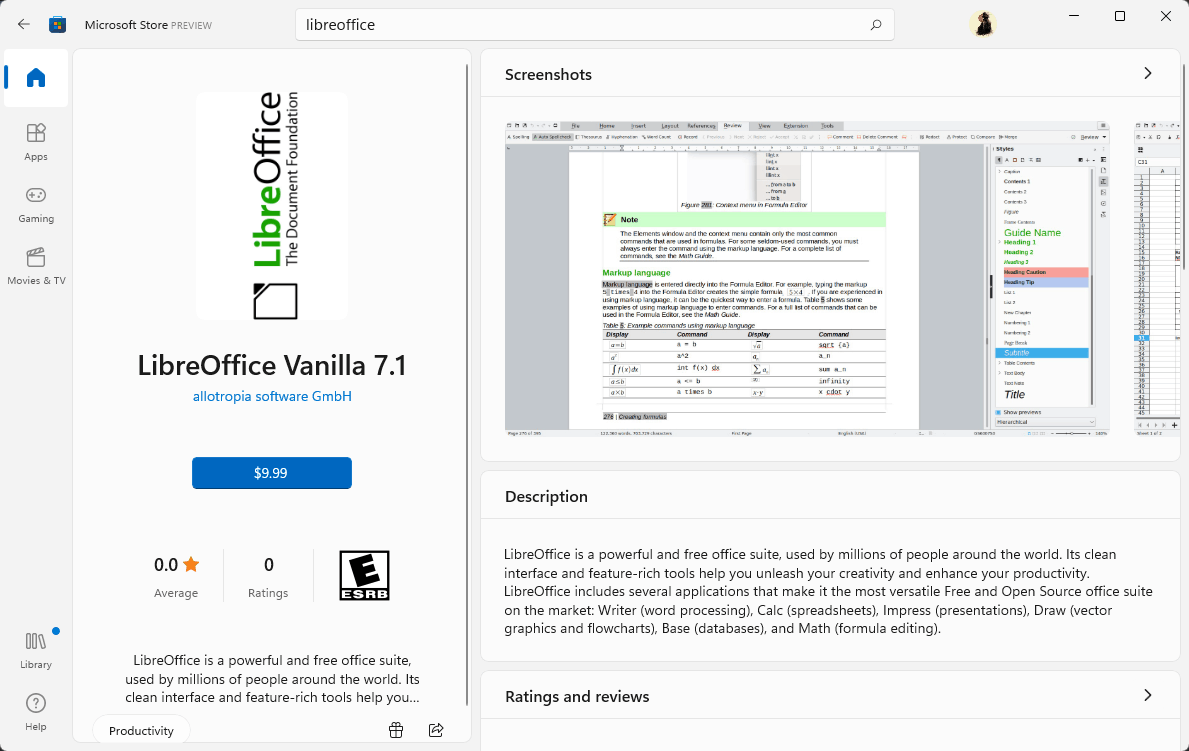Click the gift icon to buy as gift
Screen dimensions: 1189x751
tap(396, 730)
